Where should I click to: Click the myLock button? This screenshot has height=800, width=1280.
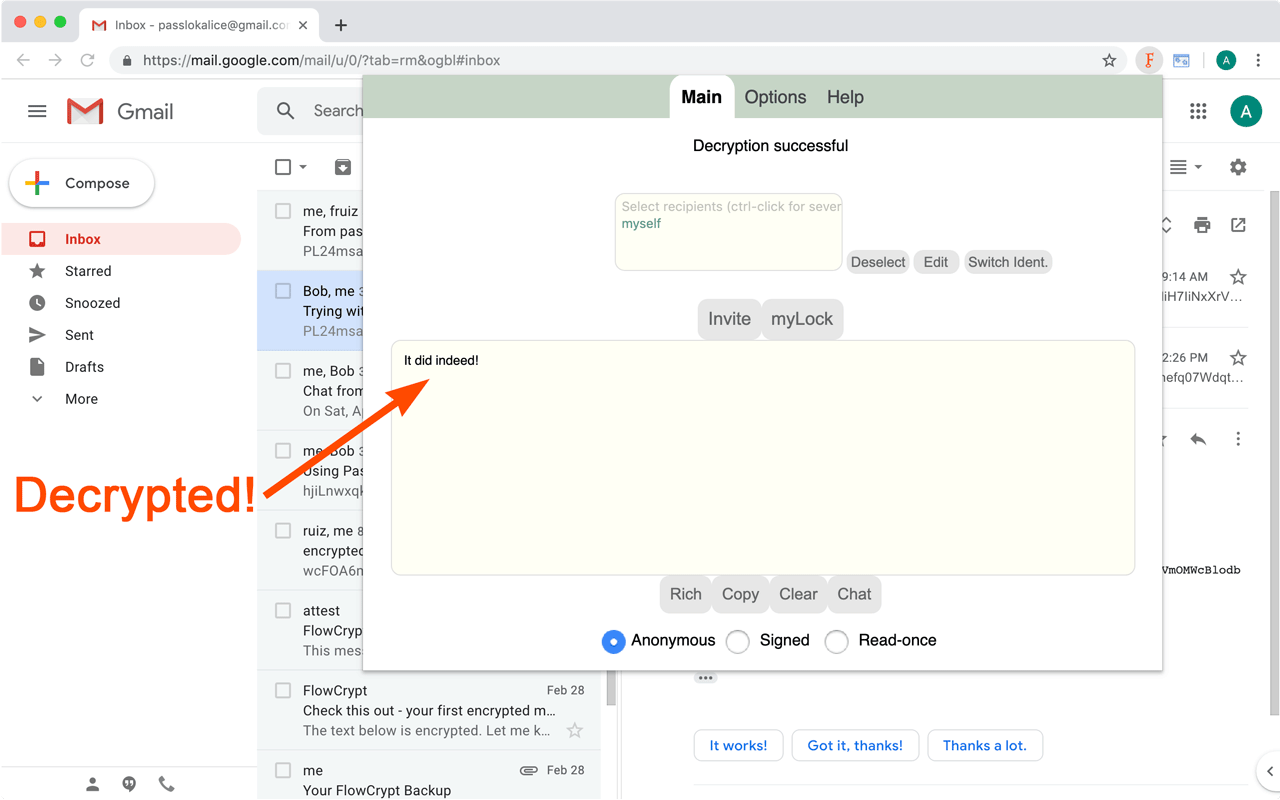[x=802, y=319]
